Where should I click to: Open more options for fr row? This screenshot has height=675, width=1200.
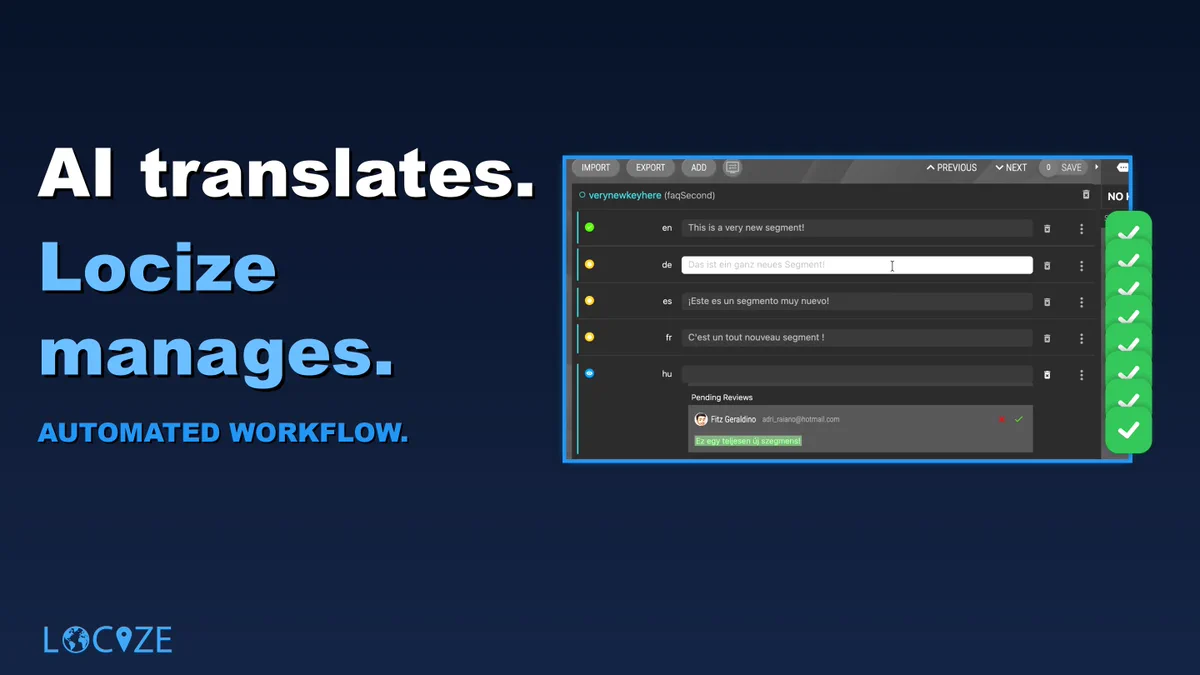pos(1081,339)
